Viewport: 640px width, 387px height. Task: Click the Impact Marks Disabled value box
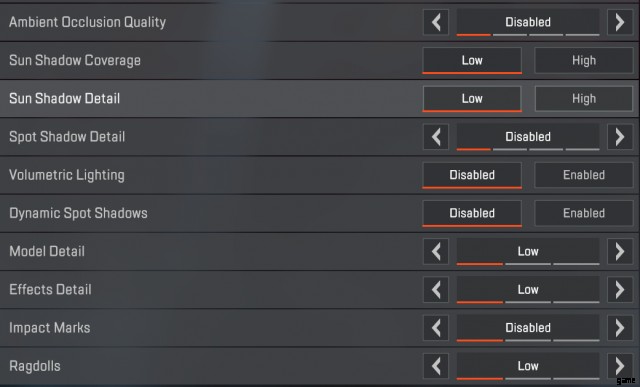tap(528, 328)
